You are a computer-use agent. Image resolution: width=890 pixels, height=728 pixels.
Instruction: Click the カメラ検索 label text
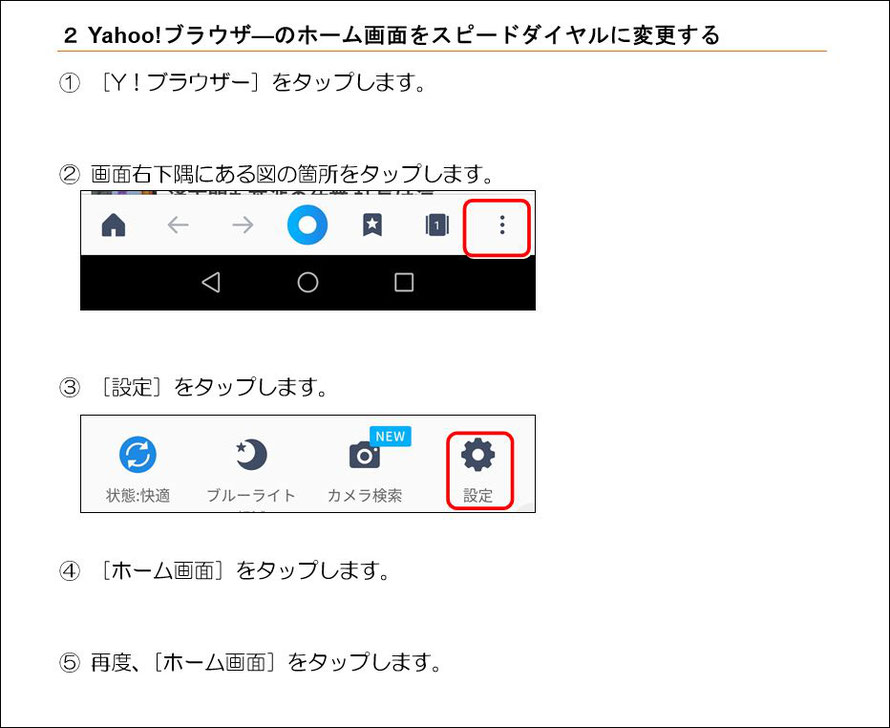tap(365, 495)
